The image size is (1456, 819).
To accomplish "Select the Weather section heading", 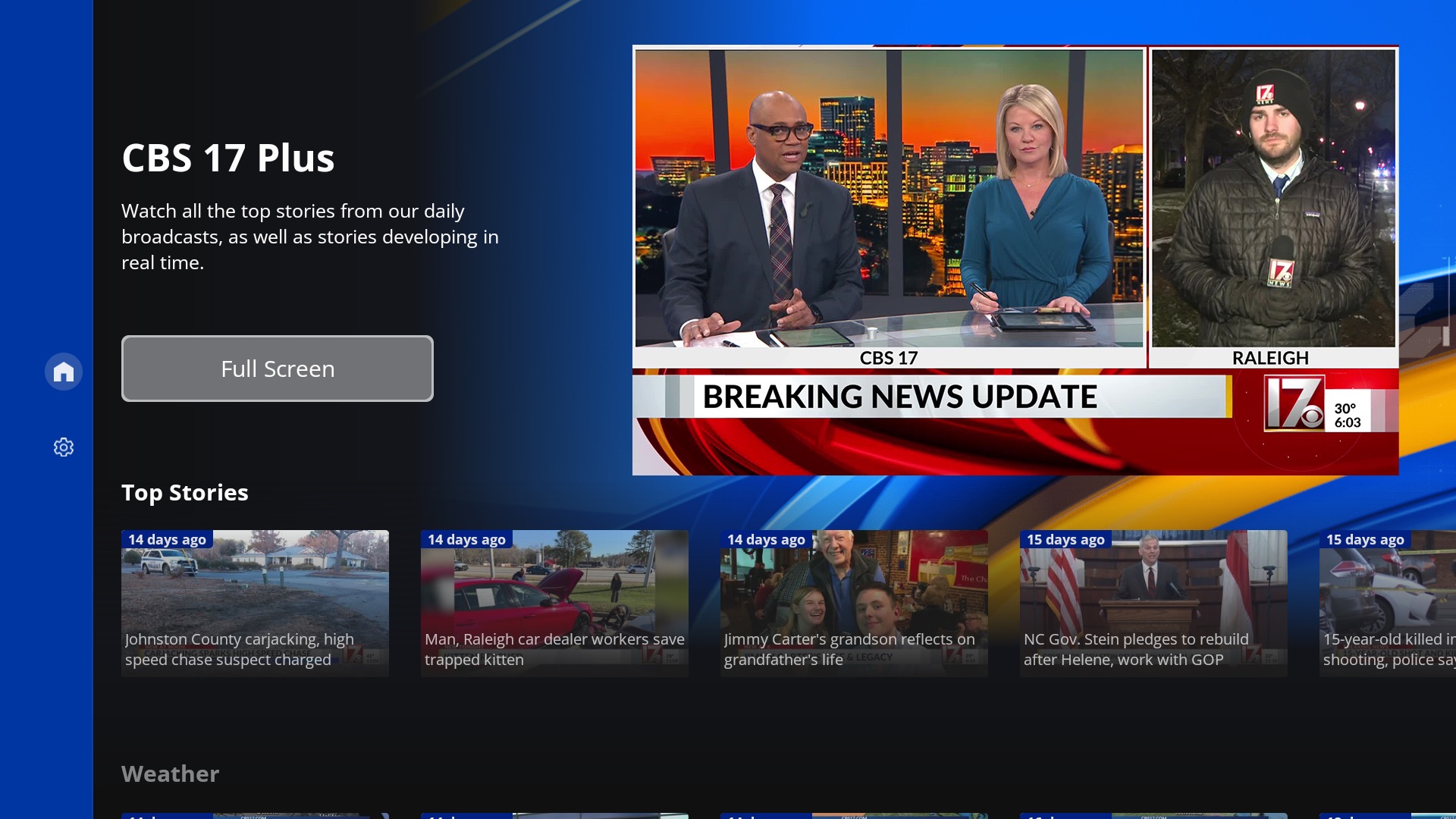I will point(171,773).
